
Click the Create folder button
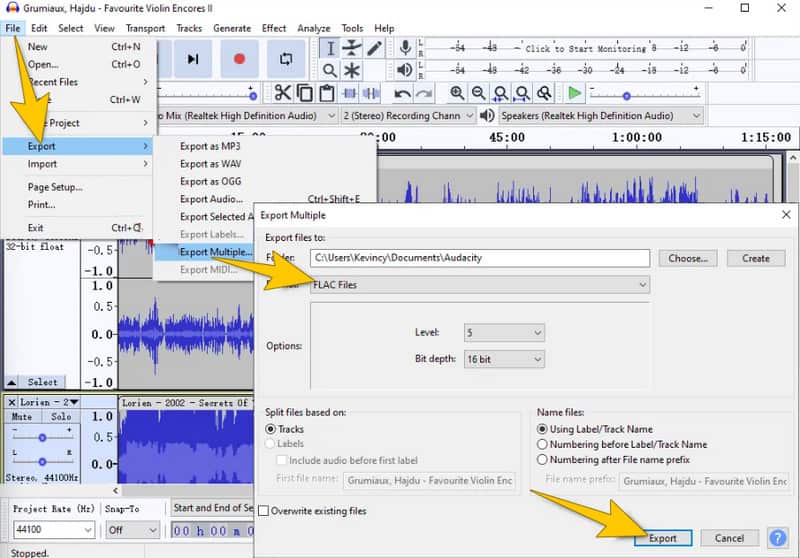[756, 258]
